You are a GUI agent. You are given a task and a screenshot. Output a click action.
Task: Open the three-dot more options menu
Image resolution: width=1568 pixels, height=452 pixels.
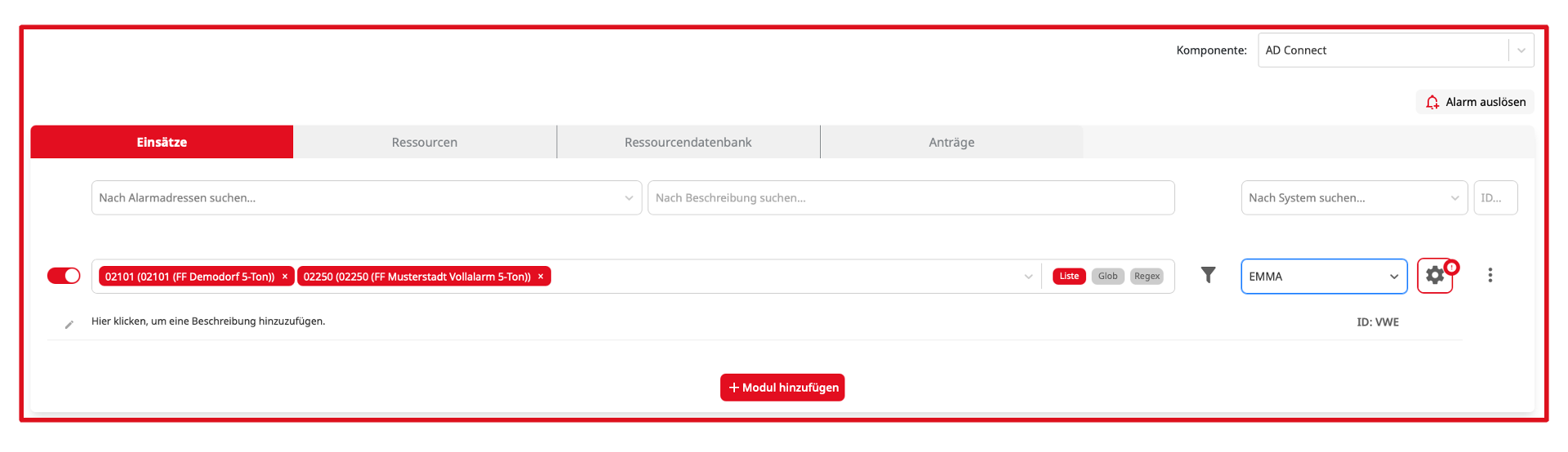[1490, 276]
